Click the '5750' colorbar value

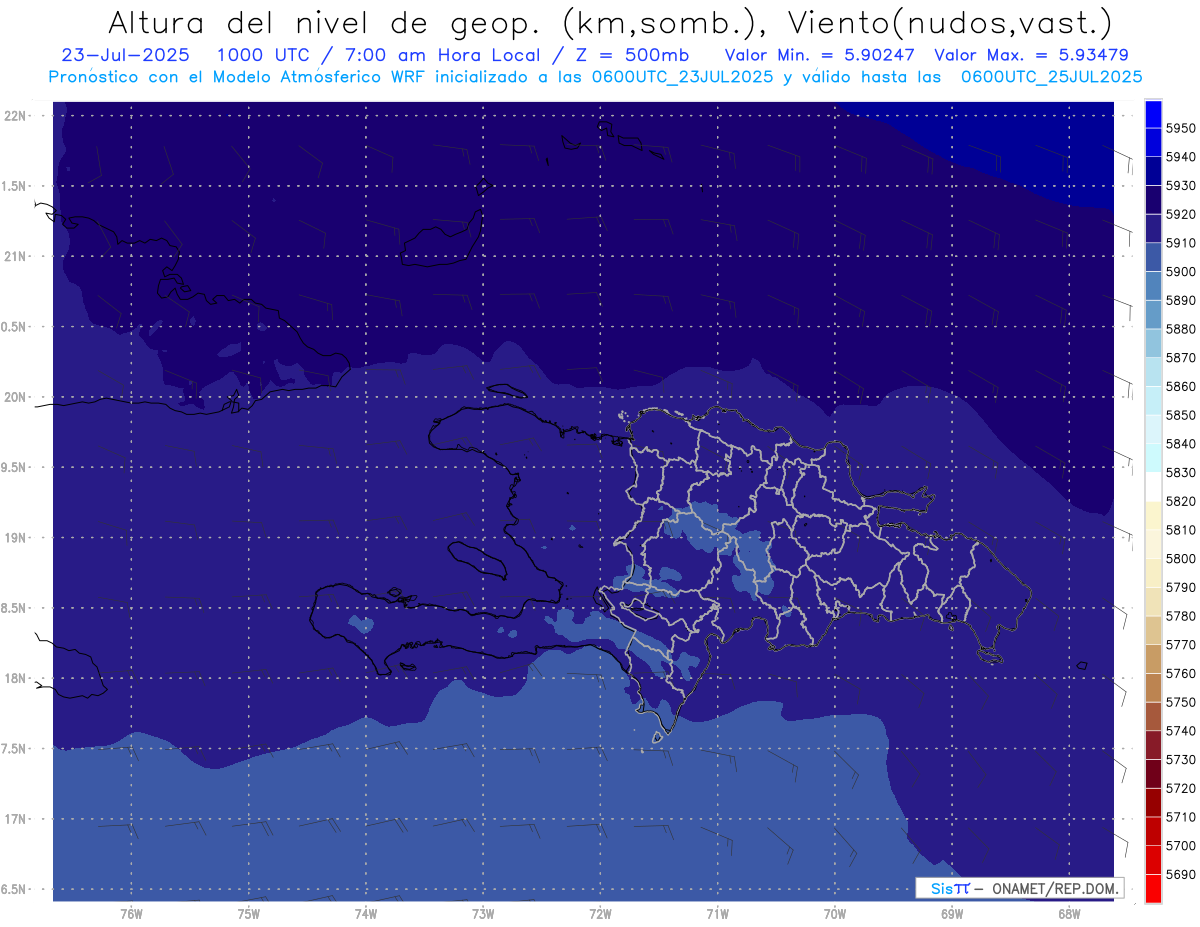1181,702
